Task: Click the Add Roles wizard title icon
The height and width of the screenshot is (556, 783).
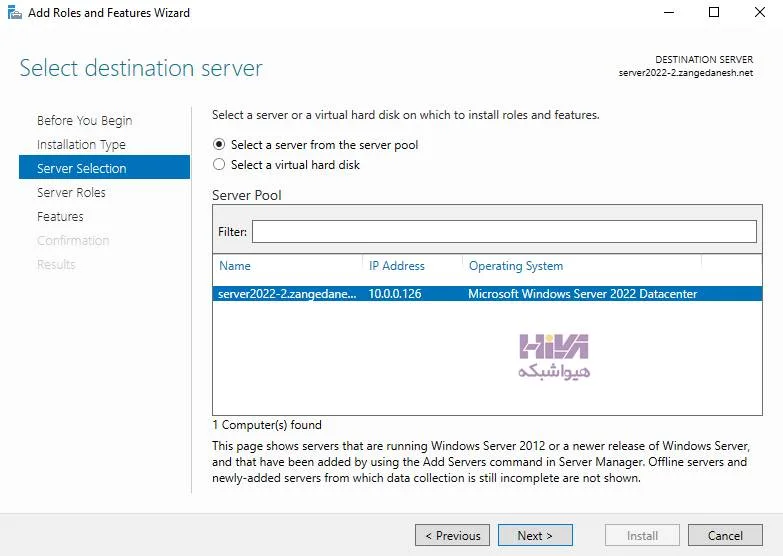Action: (x=14, y=12)
